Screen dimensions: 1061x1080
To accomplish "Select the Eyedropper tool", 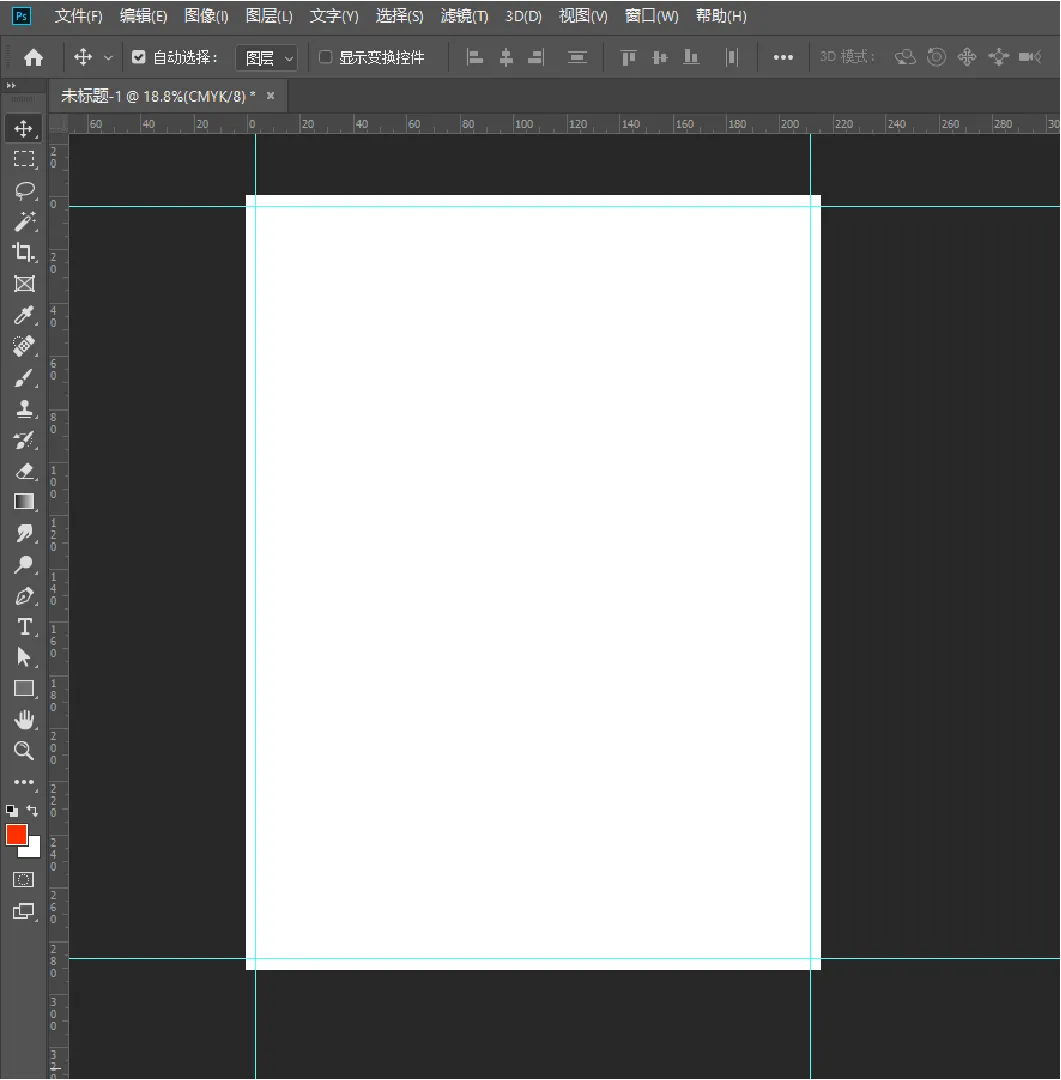I will pos(24,315).
